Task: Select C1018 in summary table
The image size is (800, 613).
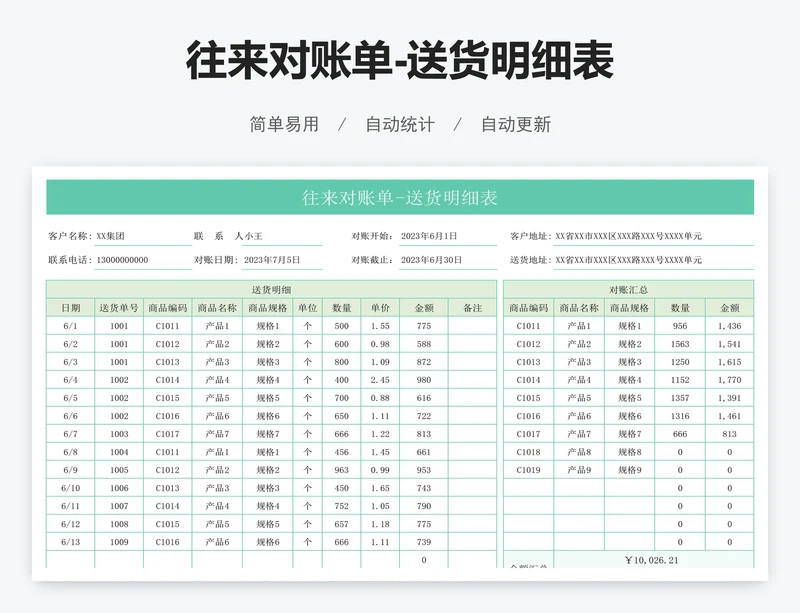Action: point(528,452)
